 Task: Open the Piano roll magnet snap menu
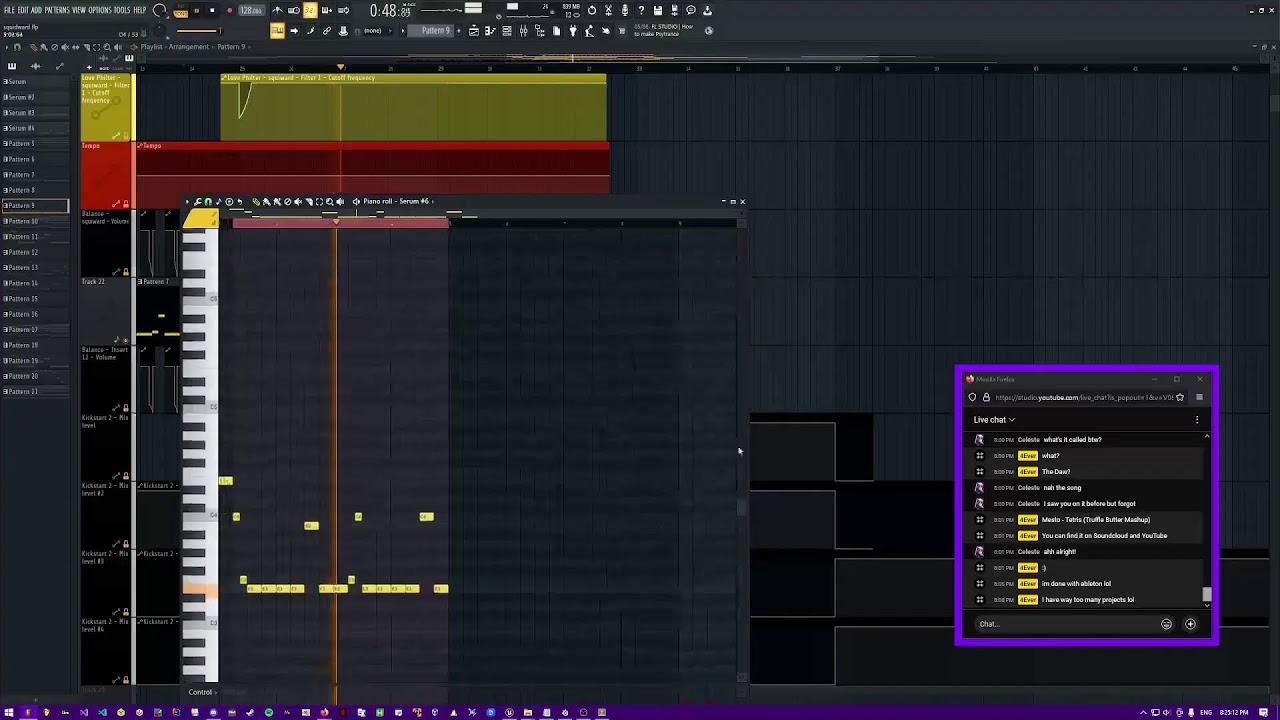tap(208, 202)
